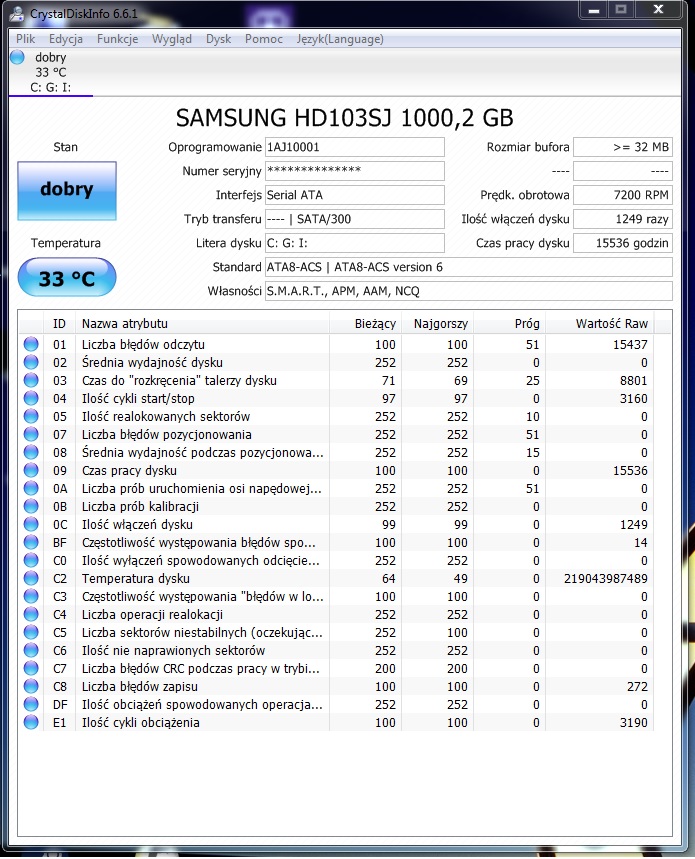The image size is (695, 859).
Task: Click the 7200 RPM rotation speed field
Action: [x=623, y=195]
